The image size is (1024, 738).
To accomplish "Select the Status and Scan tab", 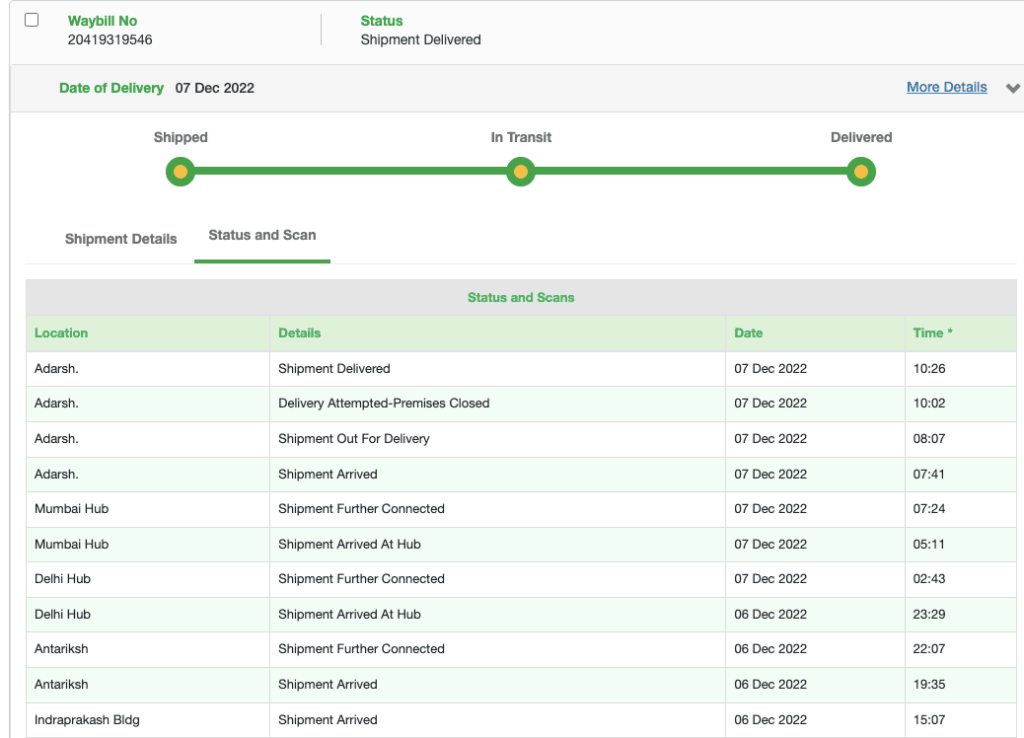I will 262,235.
